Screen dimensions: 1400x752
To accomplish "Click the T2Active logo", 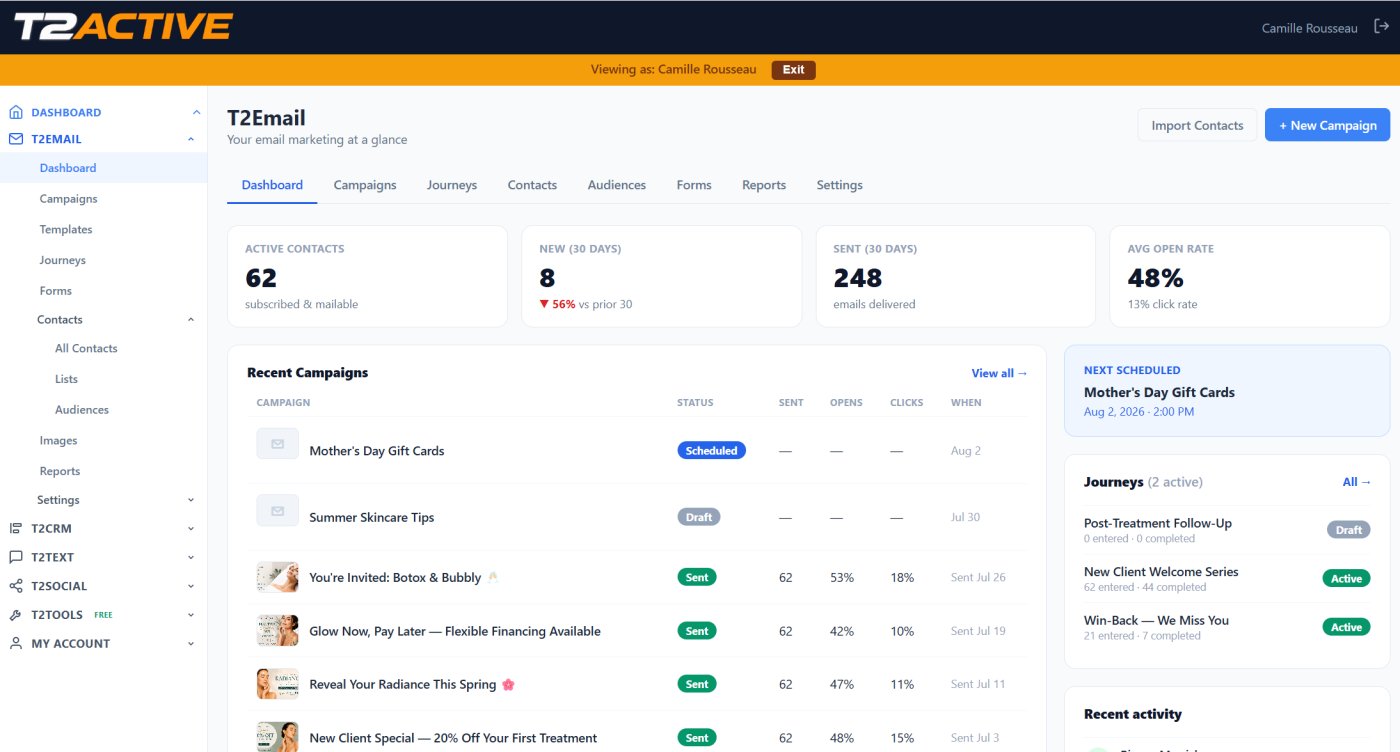I will coord(123,27).
